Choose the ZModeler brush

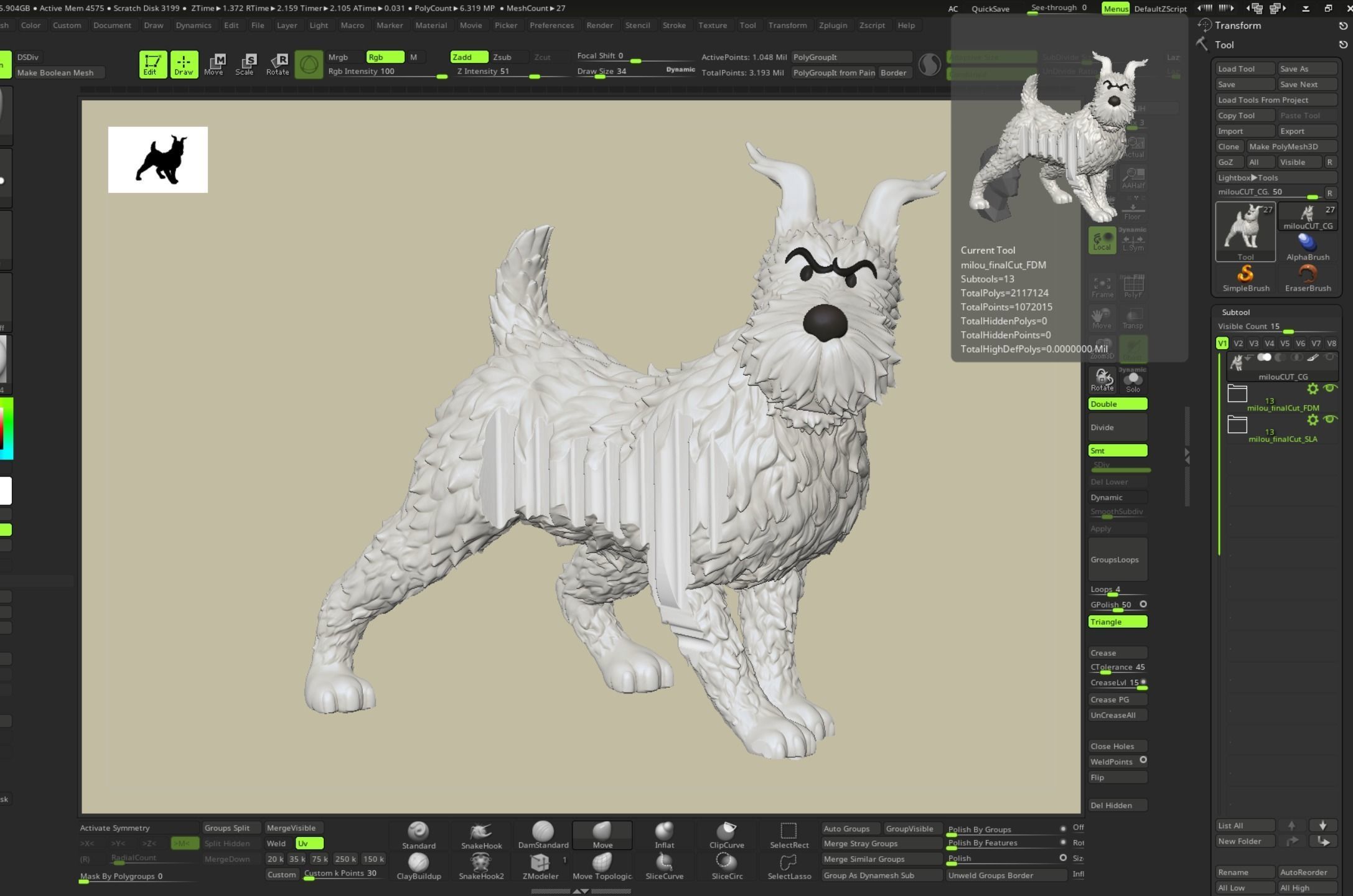(x=540, y=866)
